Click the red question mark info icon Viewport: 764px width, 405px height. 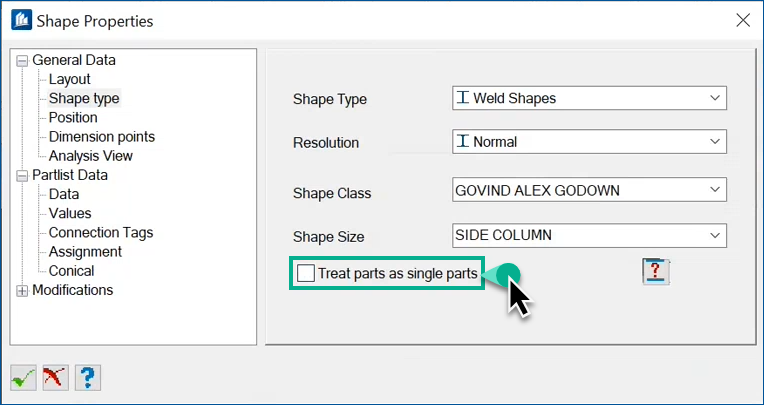[656, 271]
